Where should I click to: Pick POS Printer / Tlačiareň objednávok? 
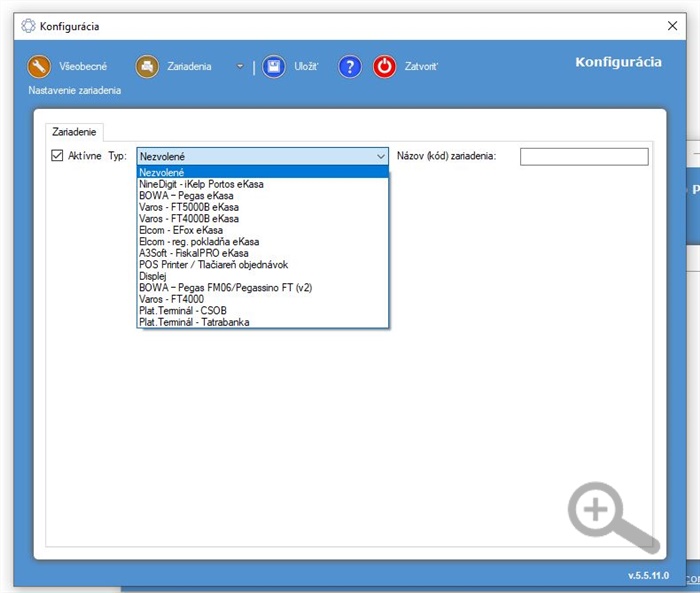262,265
